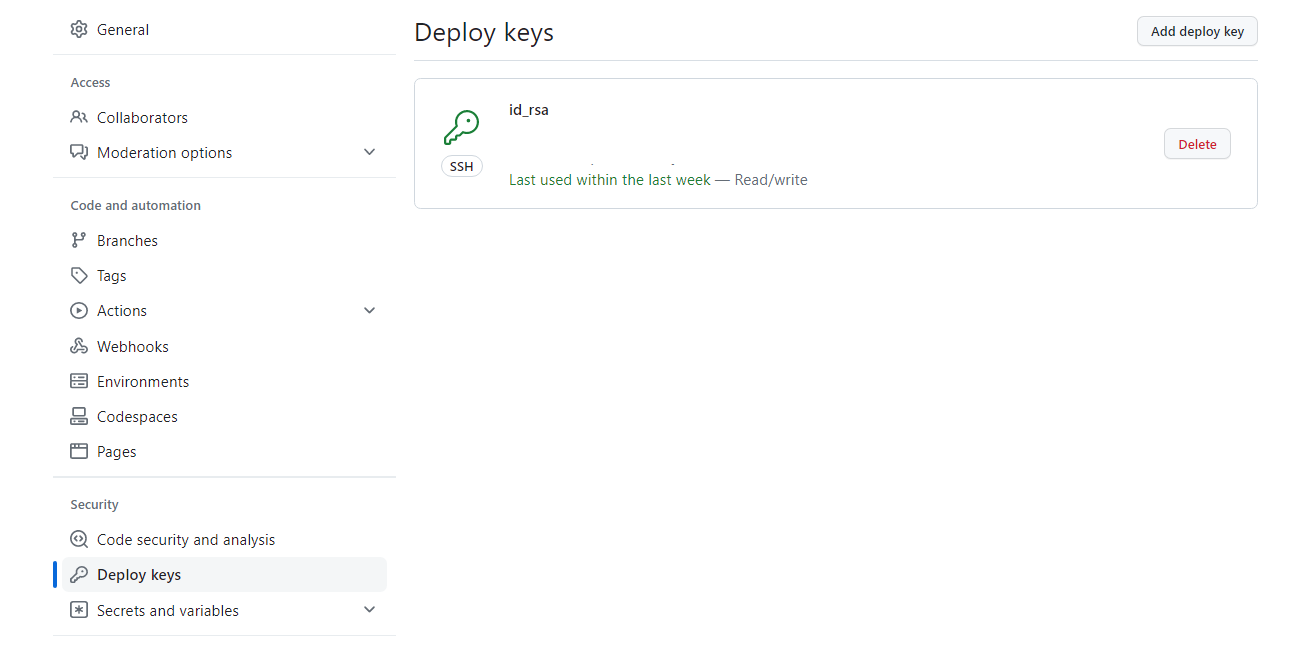
Task: Select the id_rsa key title
Action: 529,110
